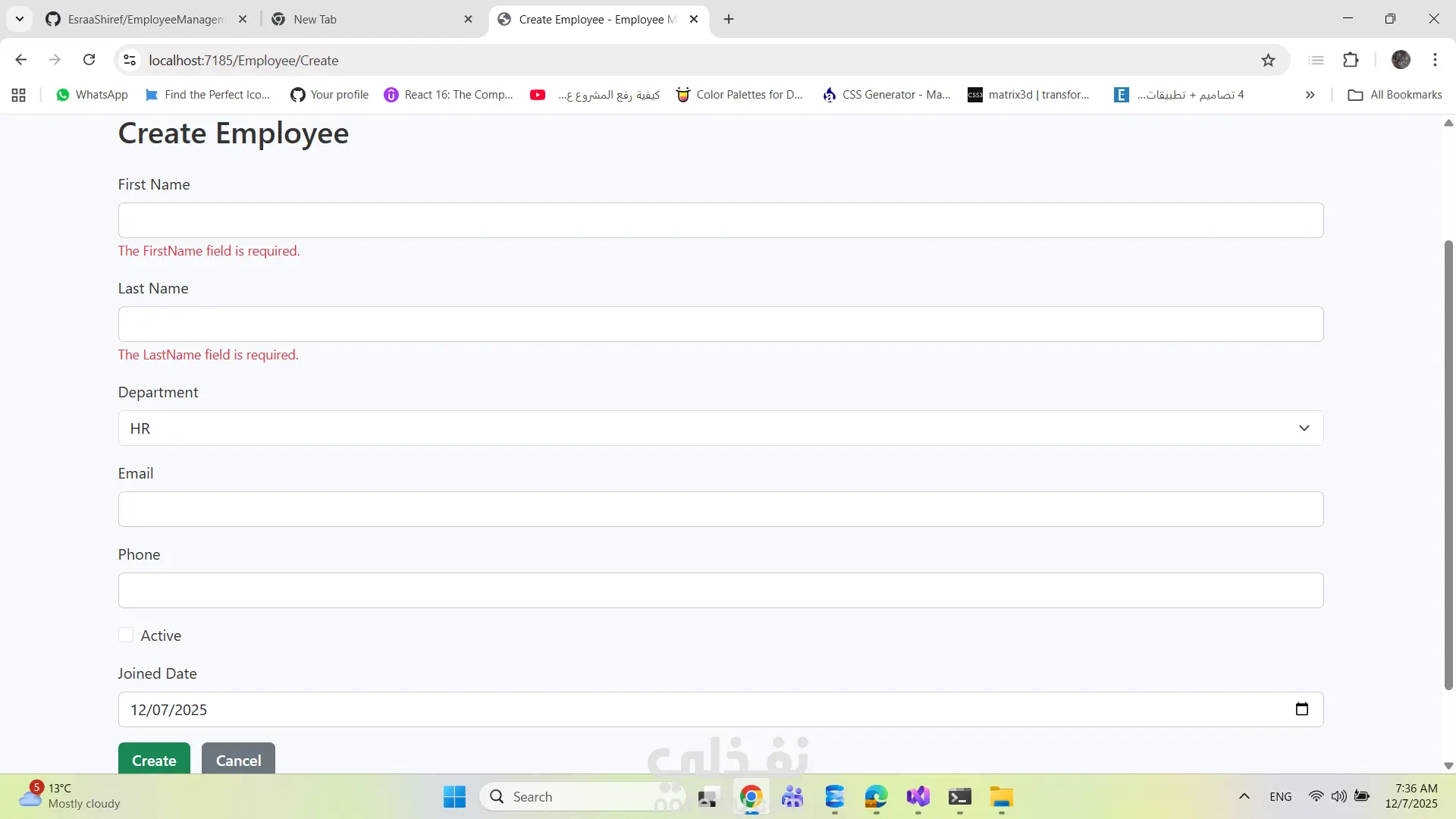
Task: Click the browser reload page icon
Action: point(89,60)
